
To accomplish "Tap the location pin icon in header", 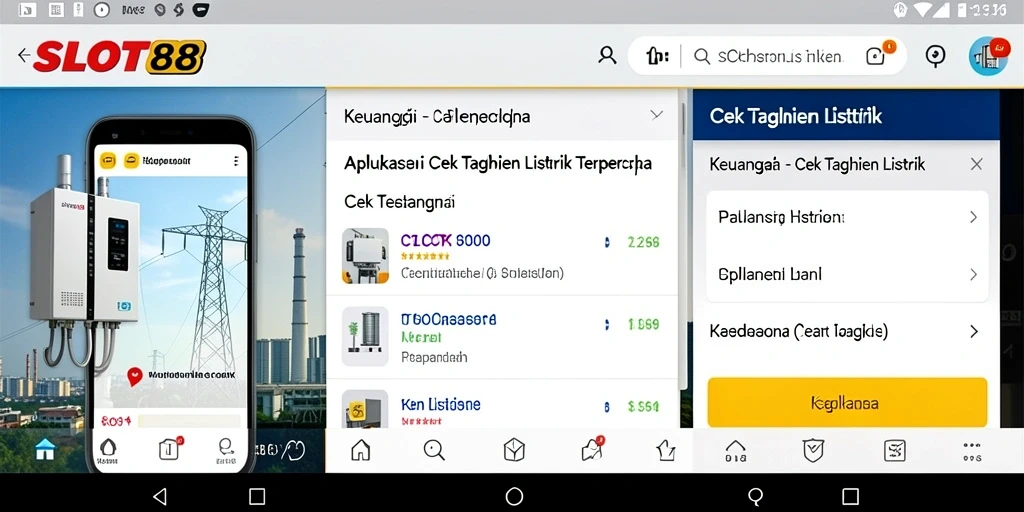I will pyautogui.click(x=936, y=56).
